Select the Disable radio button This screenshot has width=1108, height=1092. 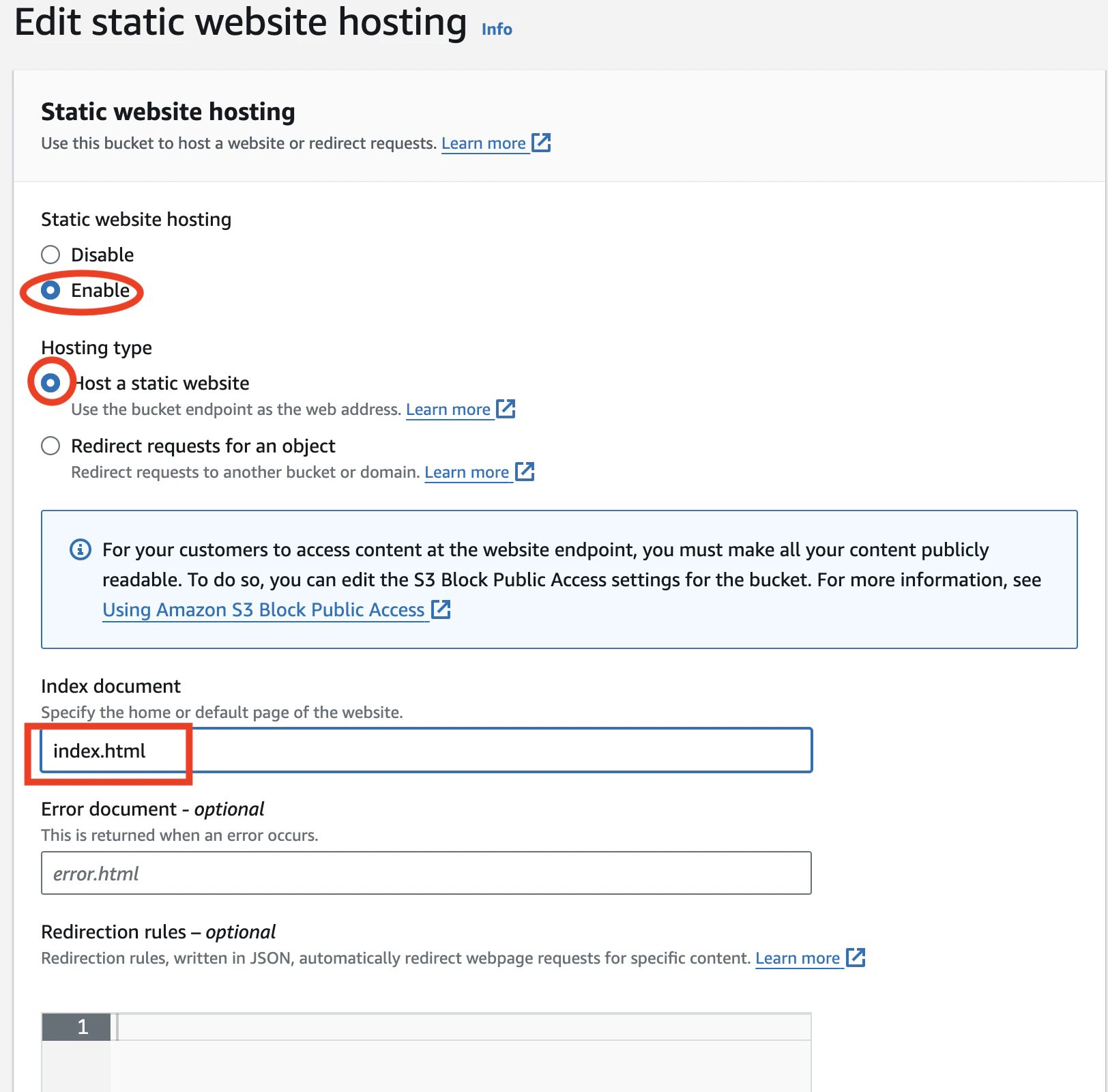[50, 255]
